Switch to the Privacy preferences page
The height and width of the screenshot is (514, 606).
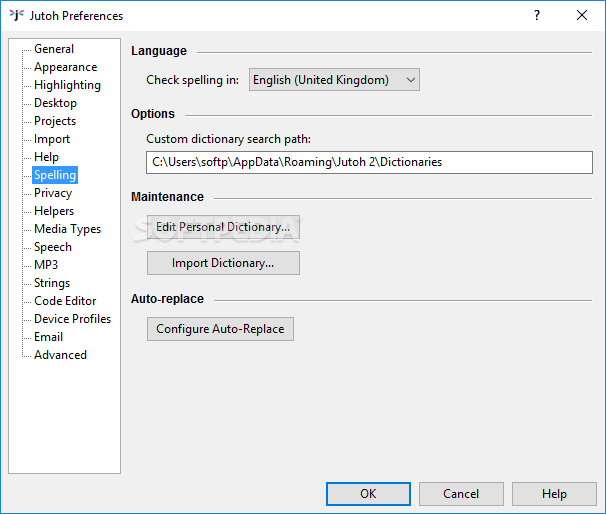(x=53, y=193)
